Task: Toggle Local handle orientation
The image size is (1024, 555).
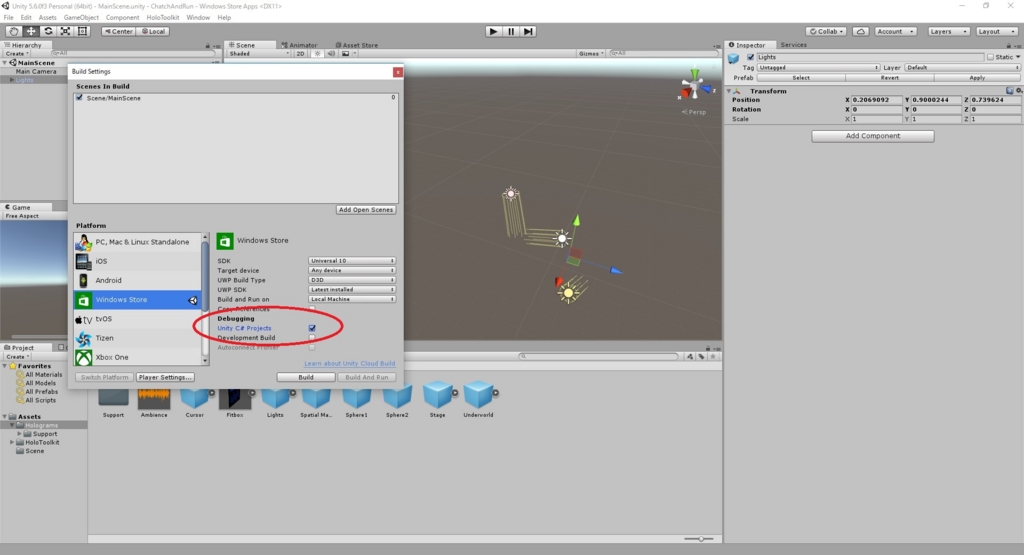Action: (153, 31)
